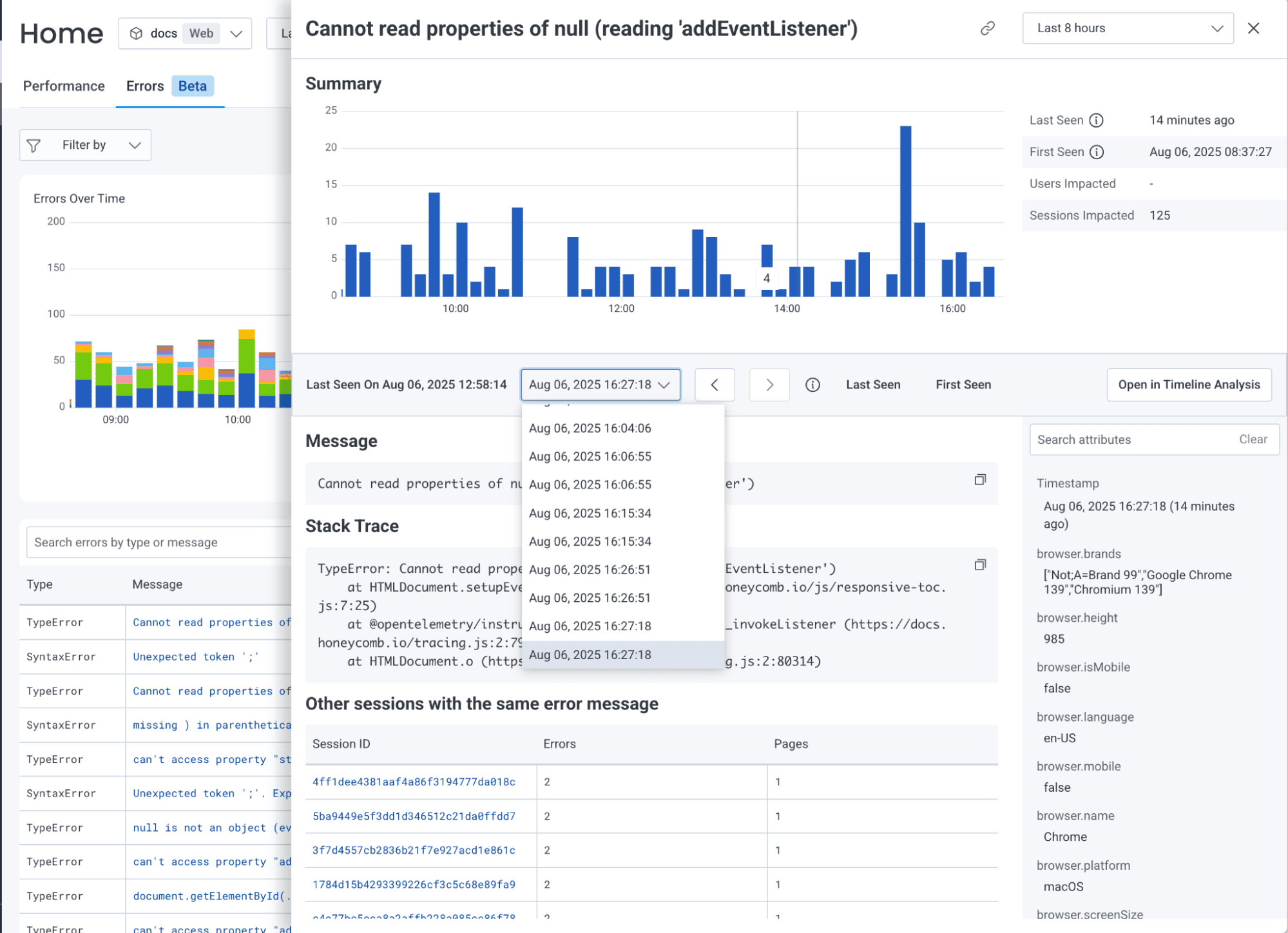Open the Last 8 hours time dropdown
This screenshot has height=933, width=1288.
pos(1128,28)
